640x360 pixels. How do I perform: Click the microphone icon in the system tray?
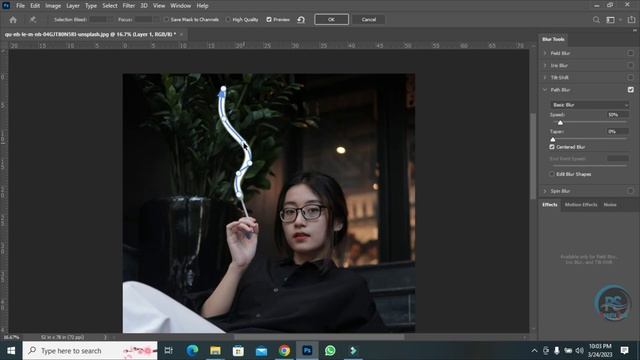coord(557,351)
